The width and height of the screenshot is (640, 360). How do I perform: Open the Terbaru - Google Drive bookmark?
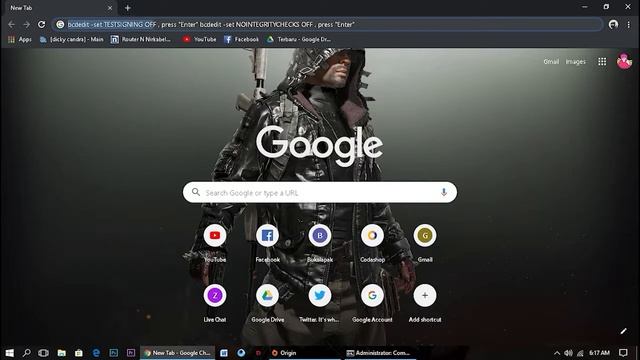click(x=299, y=40)
